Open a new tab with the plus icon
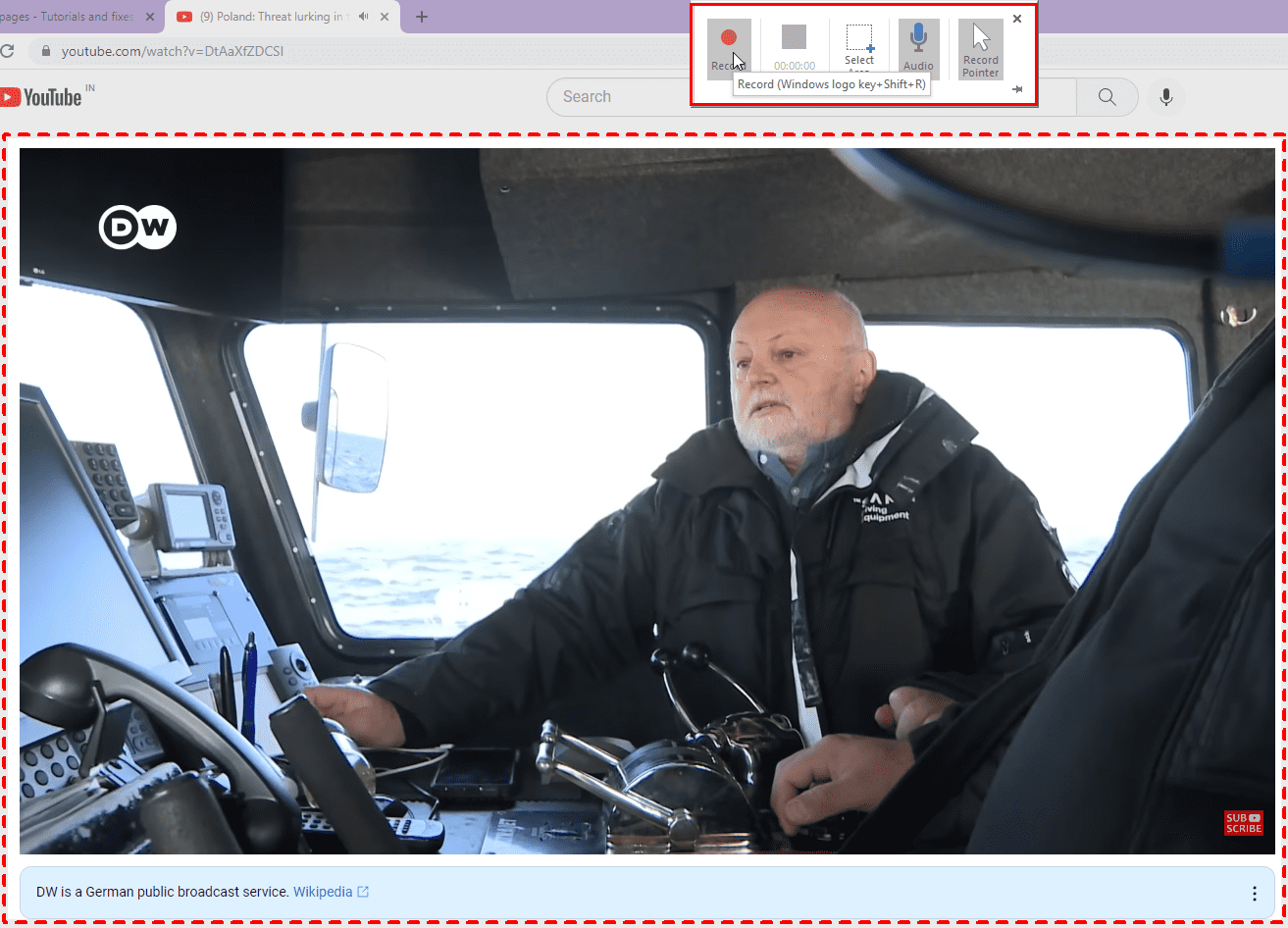Viewport: 1288px width, 928px height. 420,16
